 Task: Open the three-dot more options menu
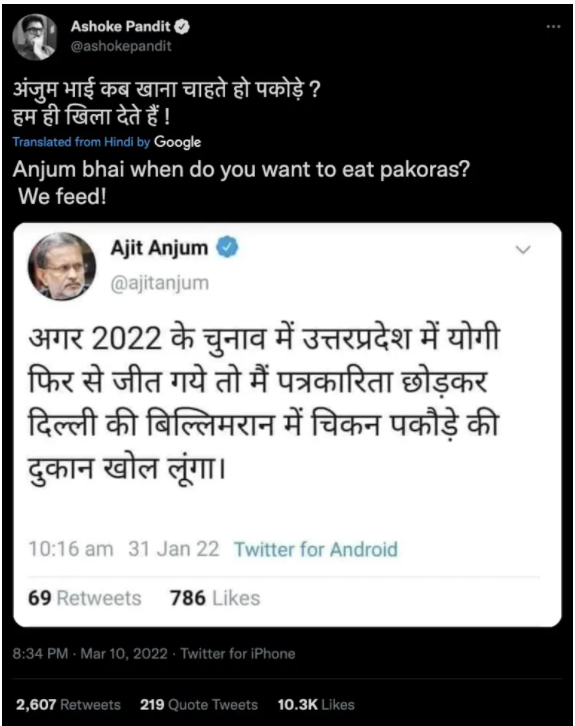pos(553,27)
